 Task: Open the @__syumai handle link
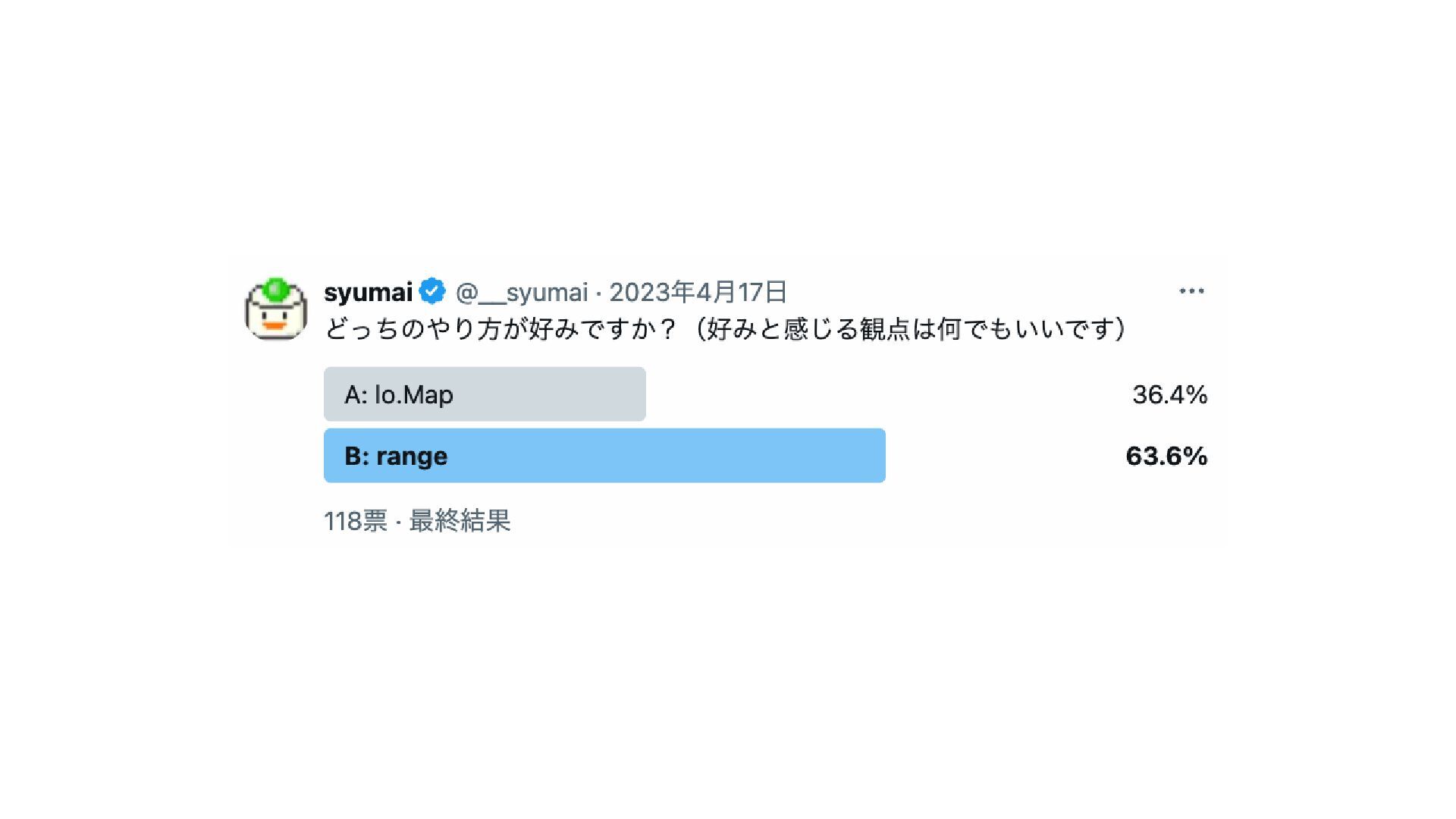point(522,292)
